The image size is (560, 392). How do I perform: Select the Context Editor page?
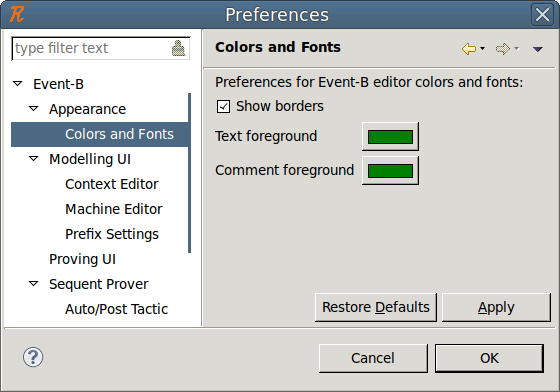tap(111, 184)
